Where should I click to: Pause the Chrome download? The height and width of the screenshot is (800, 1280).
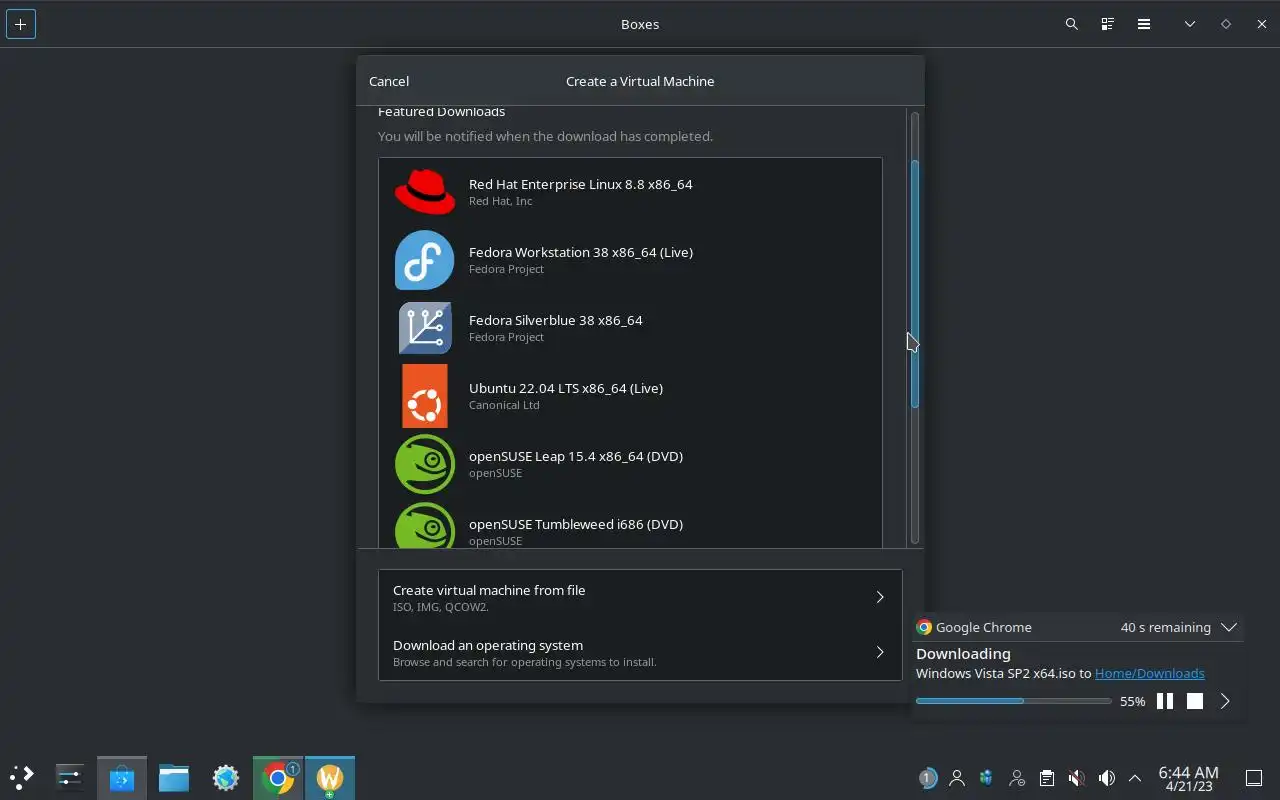click(1165, 701)
